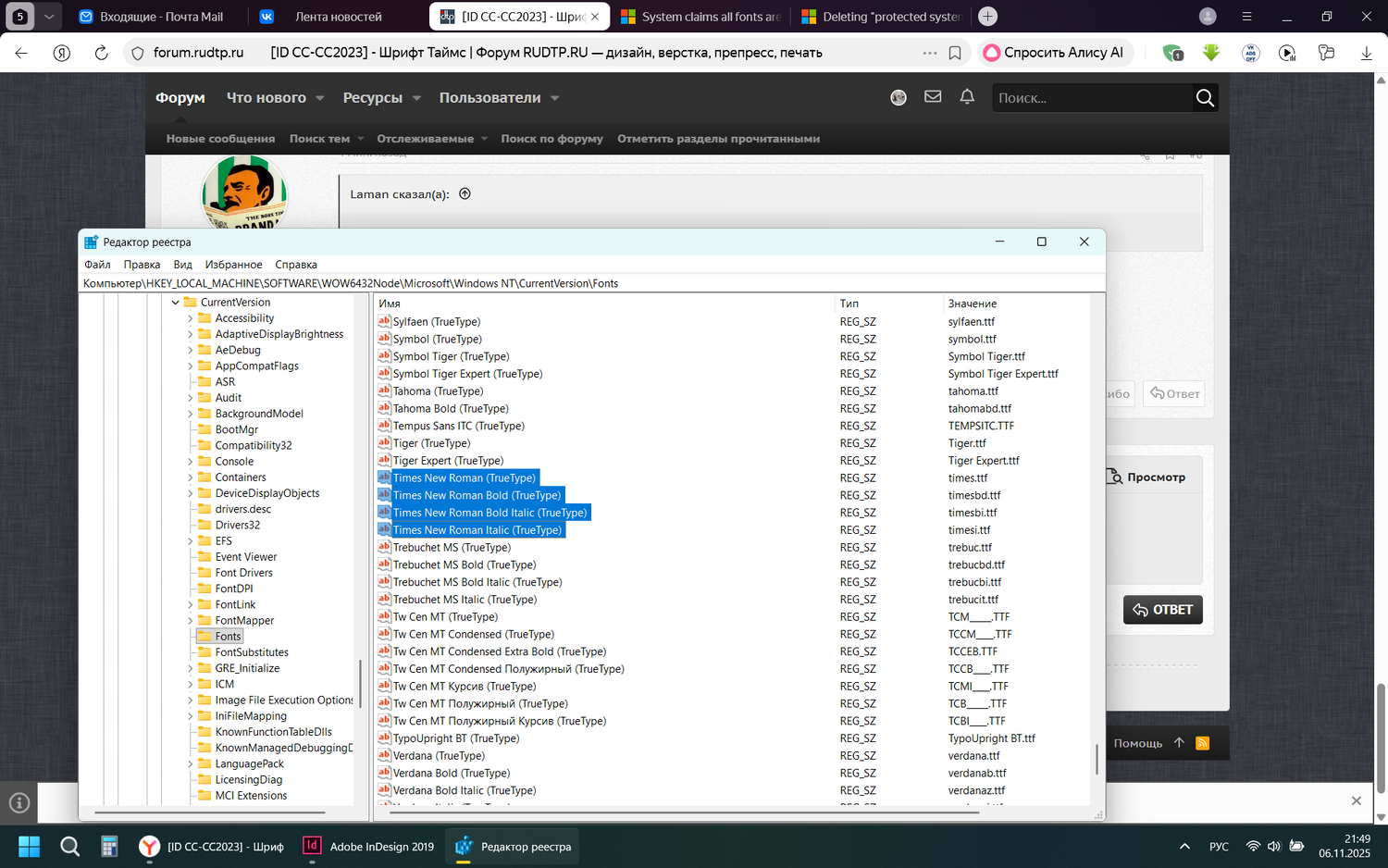Image resolution: width=1388 pixels, height=868 pixels.
Task: Dismiss the bottom banner with its X
Action: (1356, 800)
